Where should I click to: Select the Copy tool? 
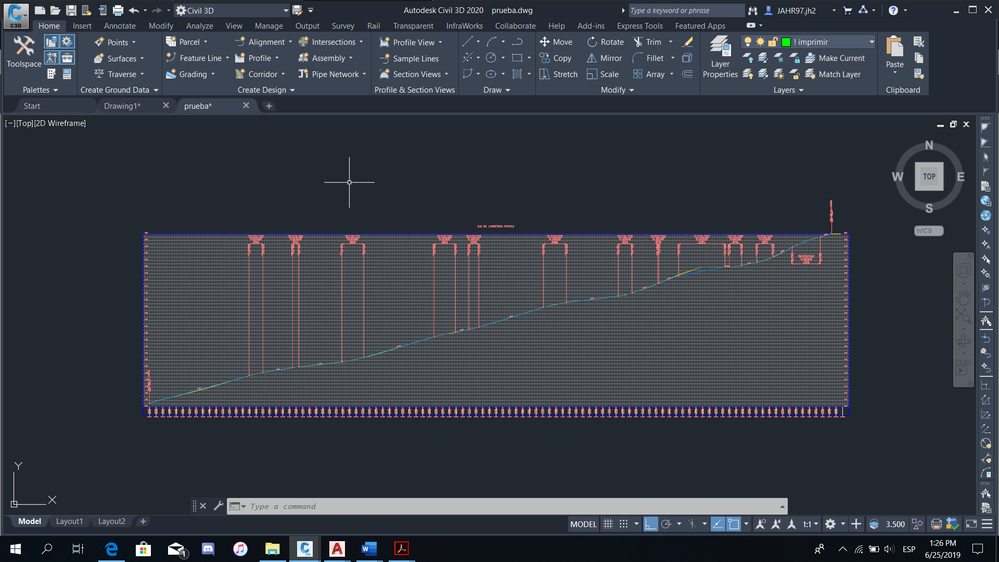pos(556,58)
